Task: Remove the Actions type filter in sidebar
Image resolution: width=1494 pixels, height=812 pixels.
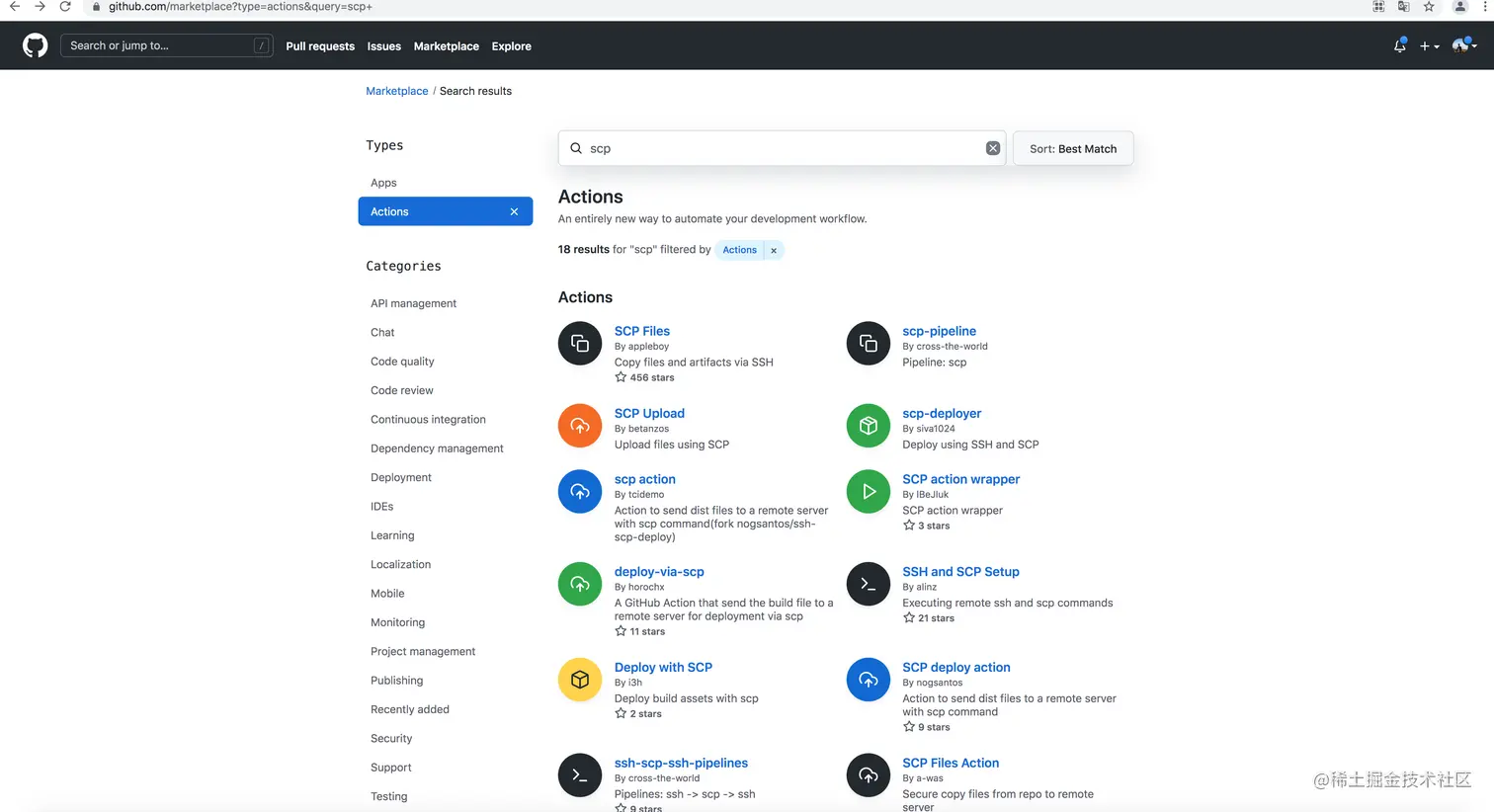Action: [514, 211]
